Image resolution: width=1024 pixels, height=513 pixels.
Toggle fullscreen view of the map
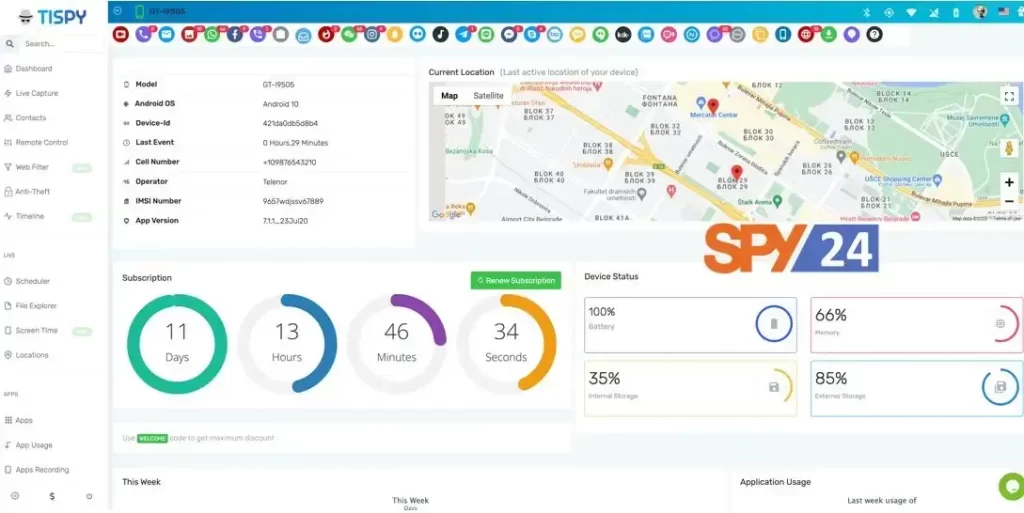(x=1009, y=97)
